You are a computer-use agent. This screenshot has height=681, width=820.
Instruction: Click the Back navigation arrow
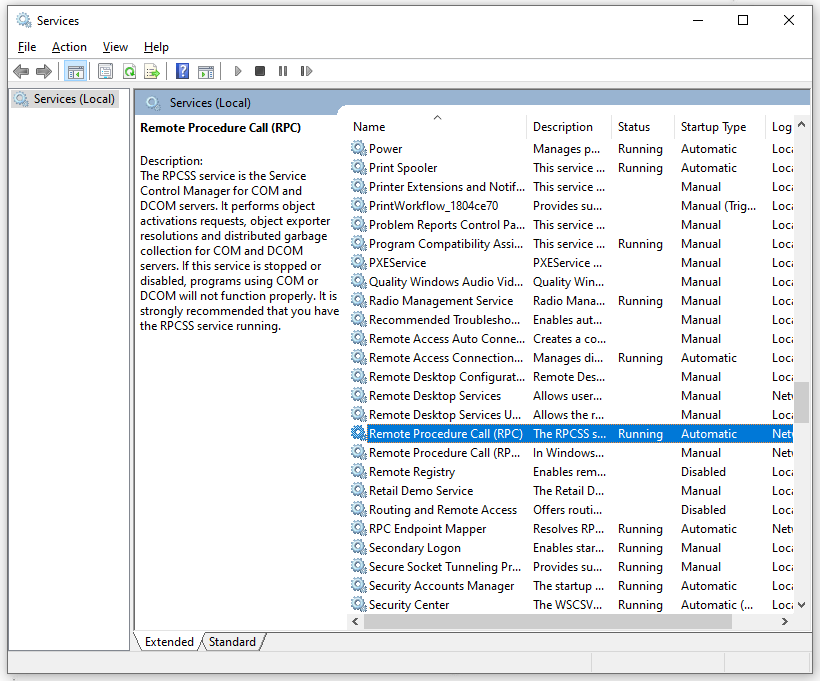pyautogui.click(x=21, y=71)
